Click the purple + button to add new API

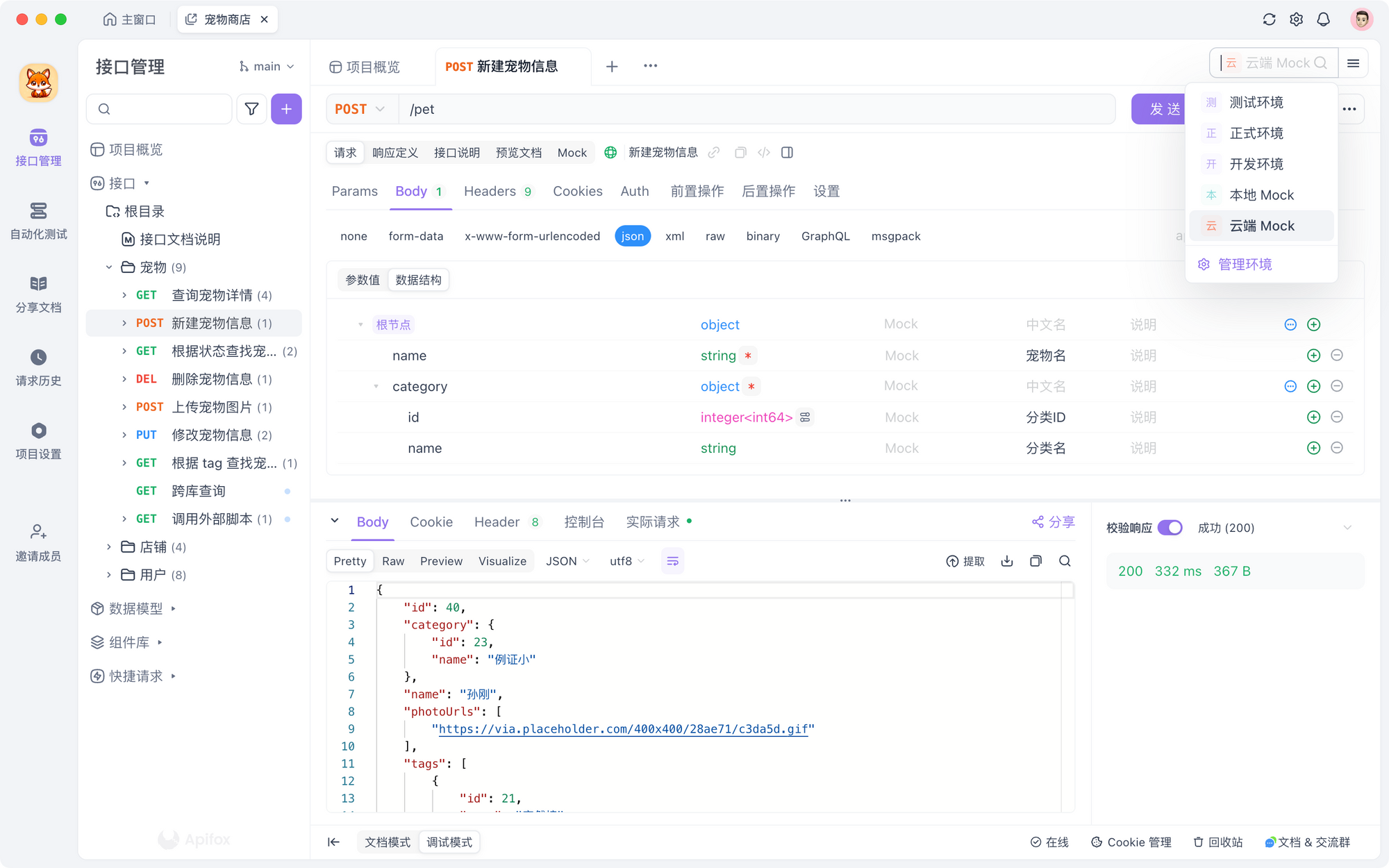coord(286,109)
